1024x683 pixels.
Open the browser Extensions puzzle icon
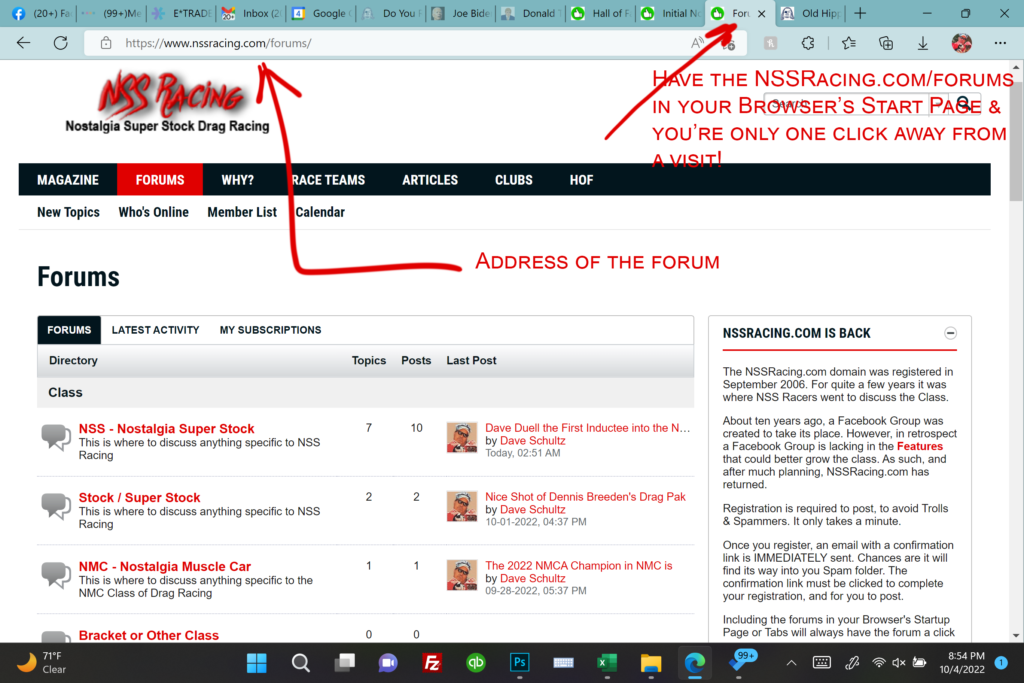[808, 43]
